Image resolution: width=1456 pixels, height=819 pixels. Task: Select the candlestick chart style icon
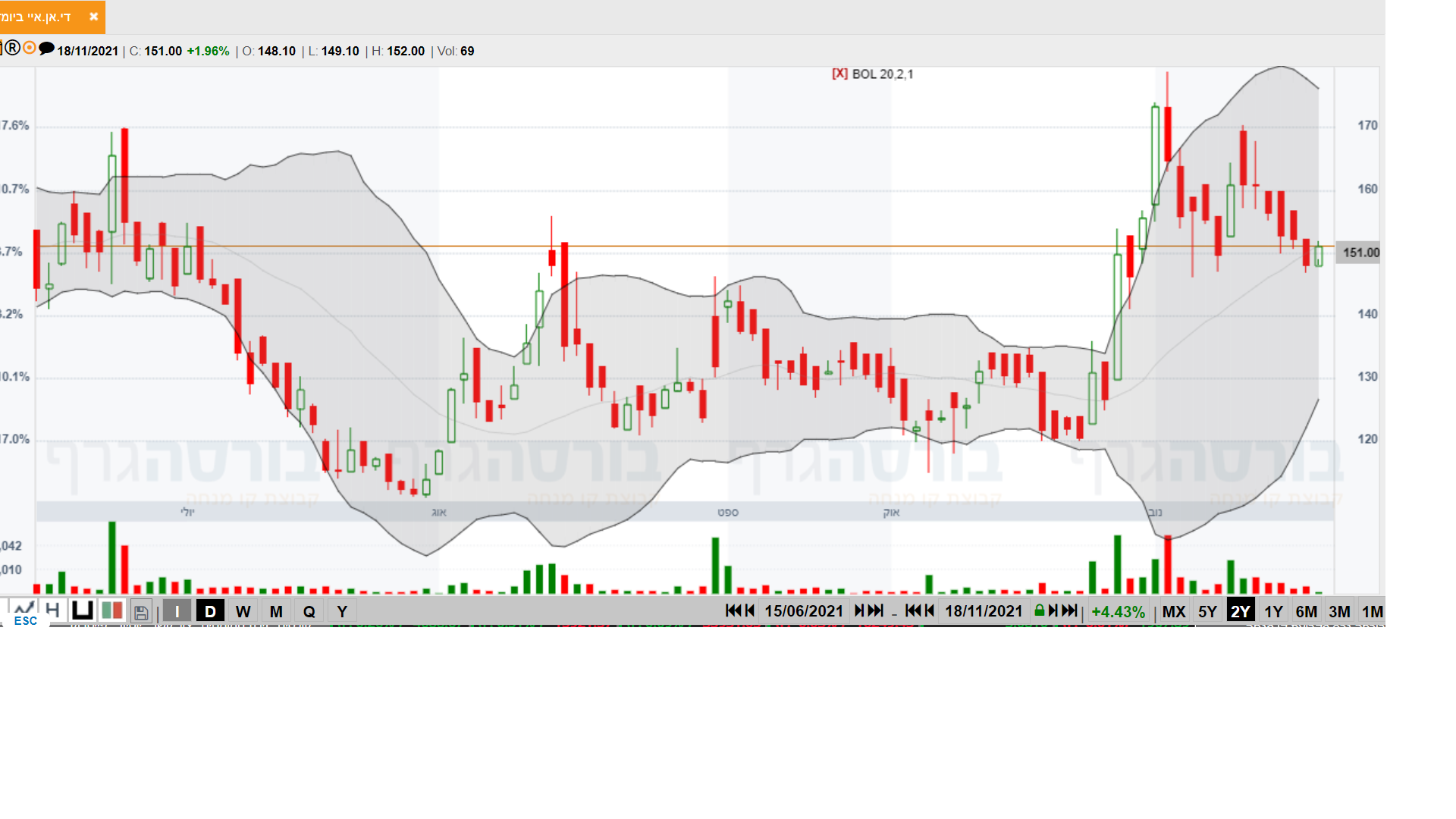click(x=82, y=610)
